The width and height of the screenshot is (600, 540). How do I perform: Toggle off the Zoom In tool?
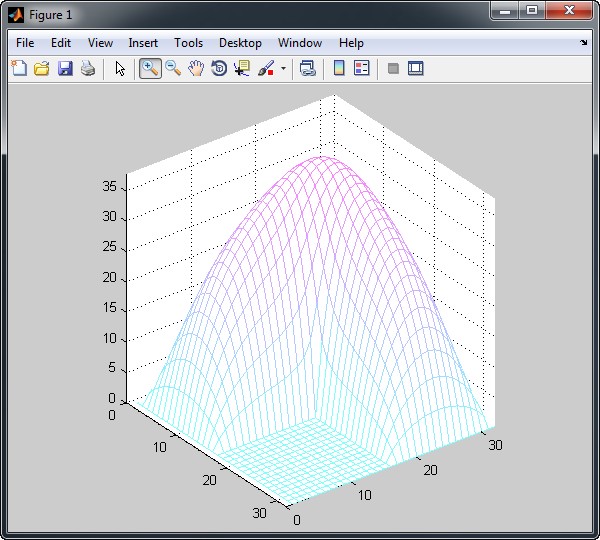pos(150,69)
